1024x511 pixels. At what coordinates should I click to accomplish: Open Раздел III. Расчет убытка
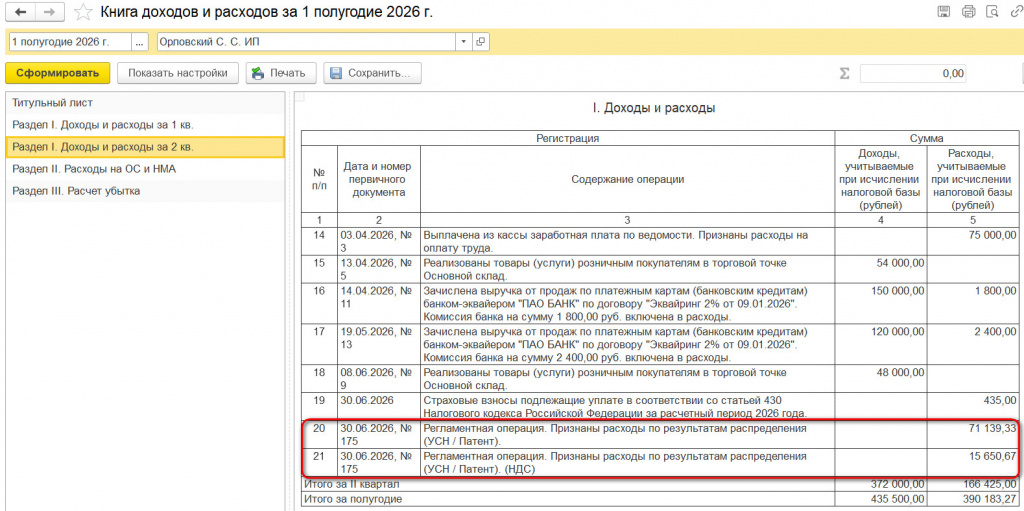click(x=145, y=191)
